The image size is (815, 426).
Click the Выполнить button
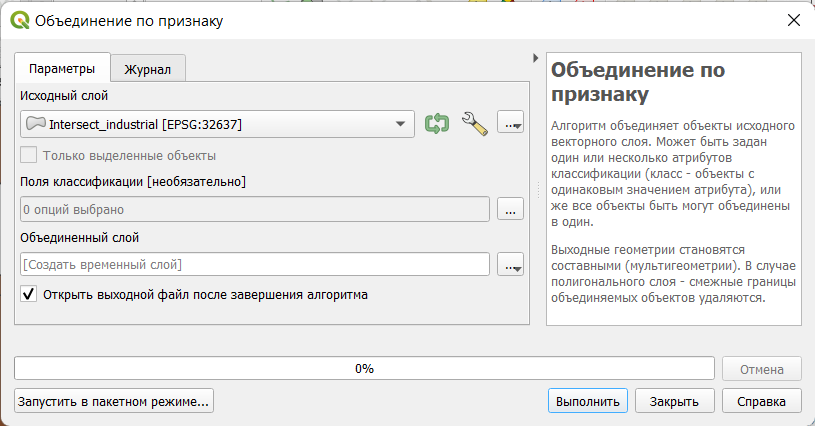pyautogui.click(x=588, y=401)
